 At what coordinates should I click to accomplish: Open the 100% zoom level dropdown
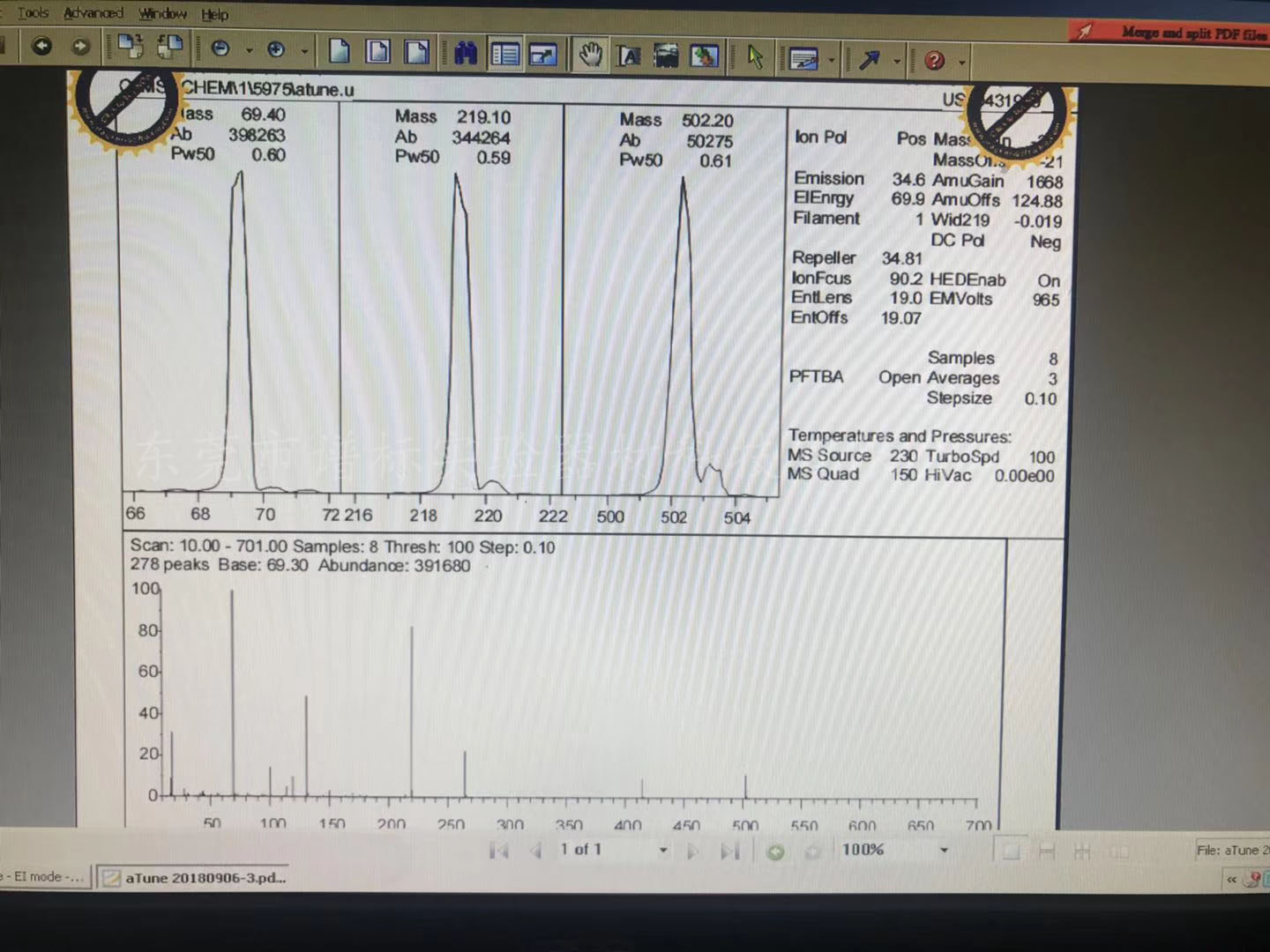944,851
